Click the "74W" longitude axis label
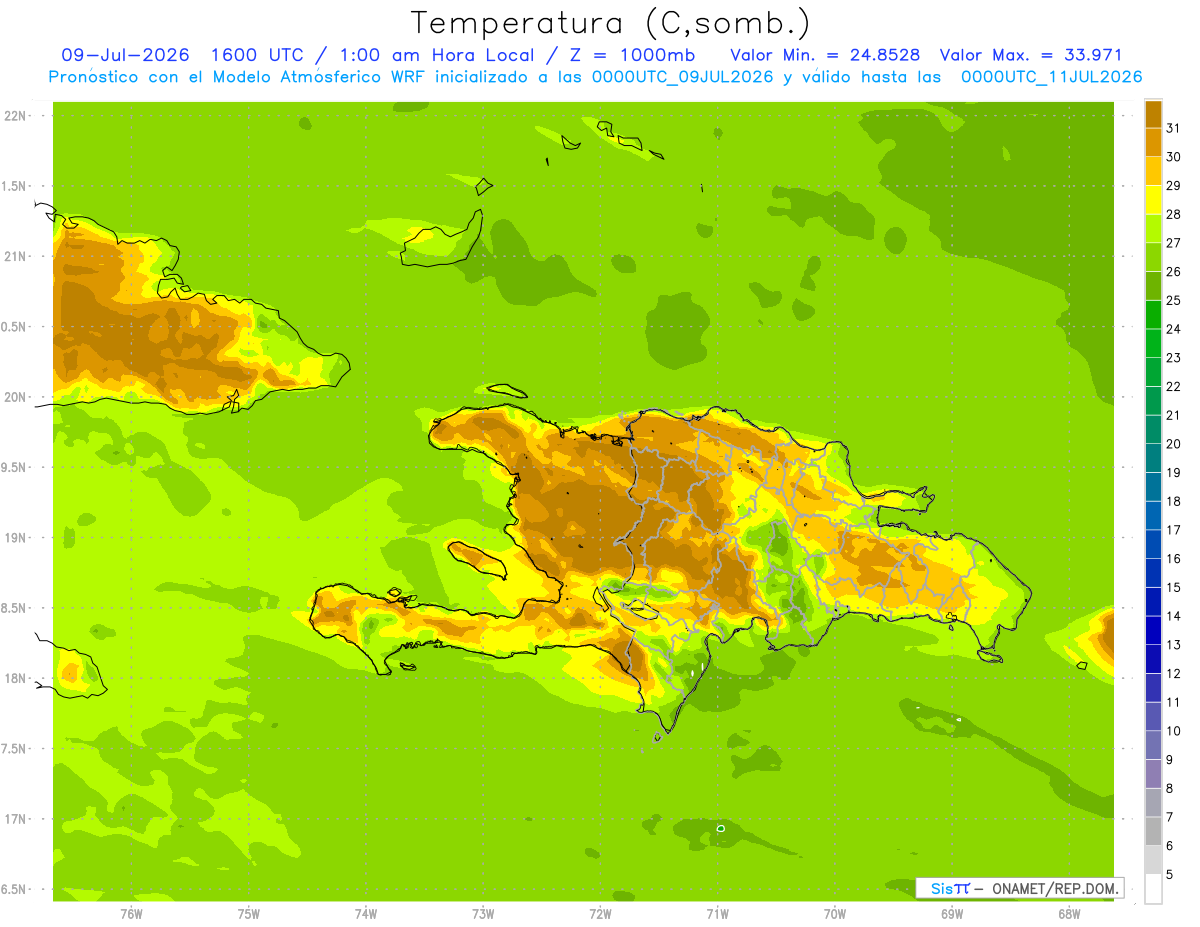This screenshot has width=1200, height=927. point(366,913)
